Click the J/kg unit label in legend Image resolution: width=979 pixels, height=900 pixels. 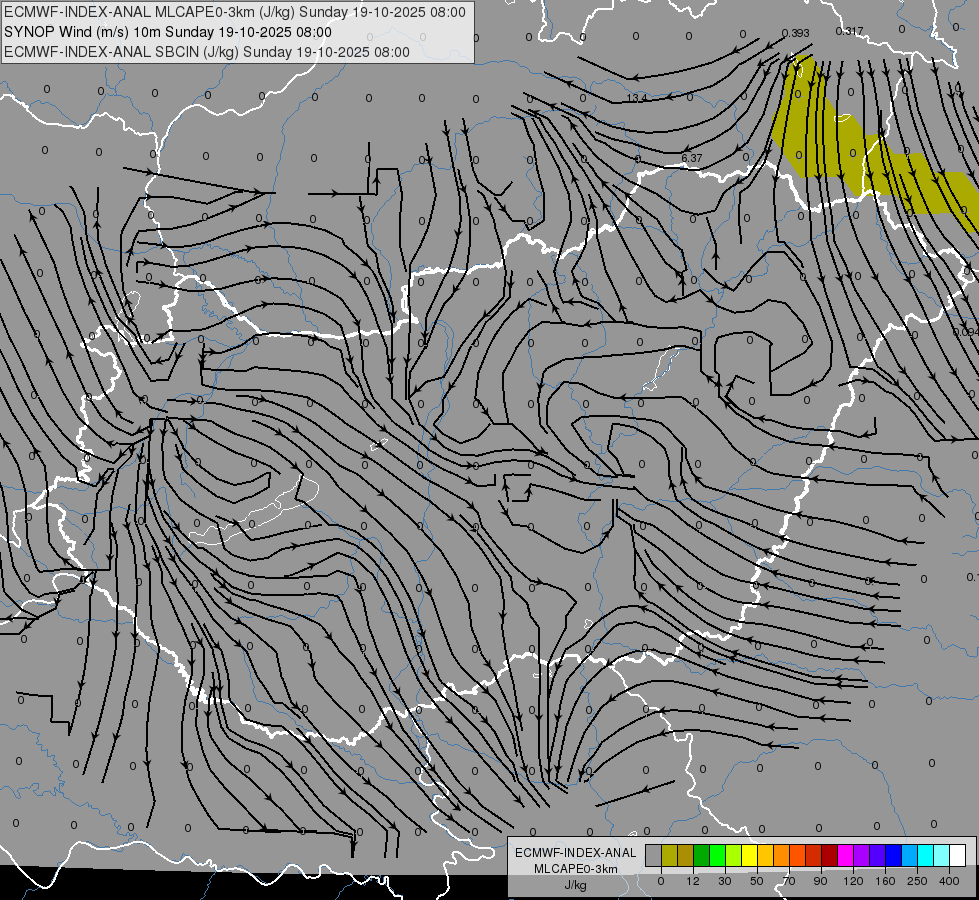(576, 885)
